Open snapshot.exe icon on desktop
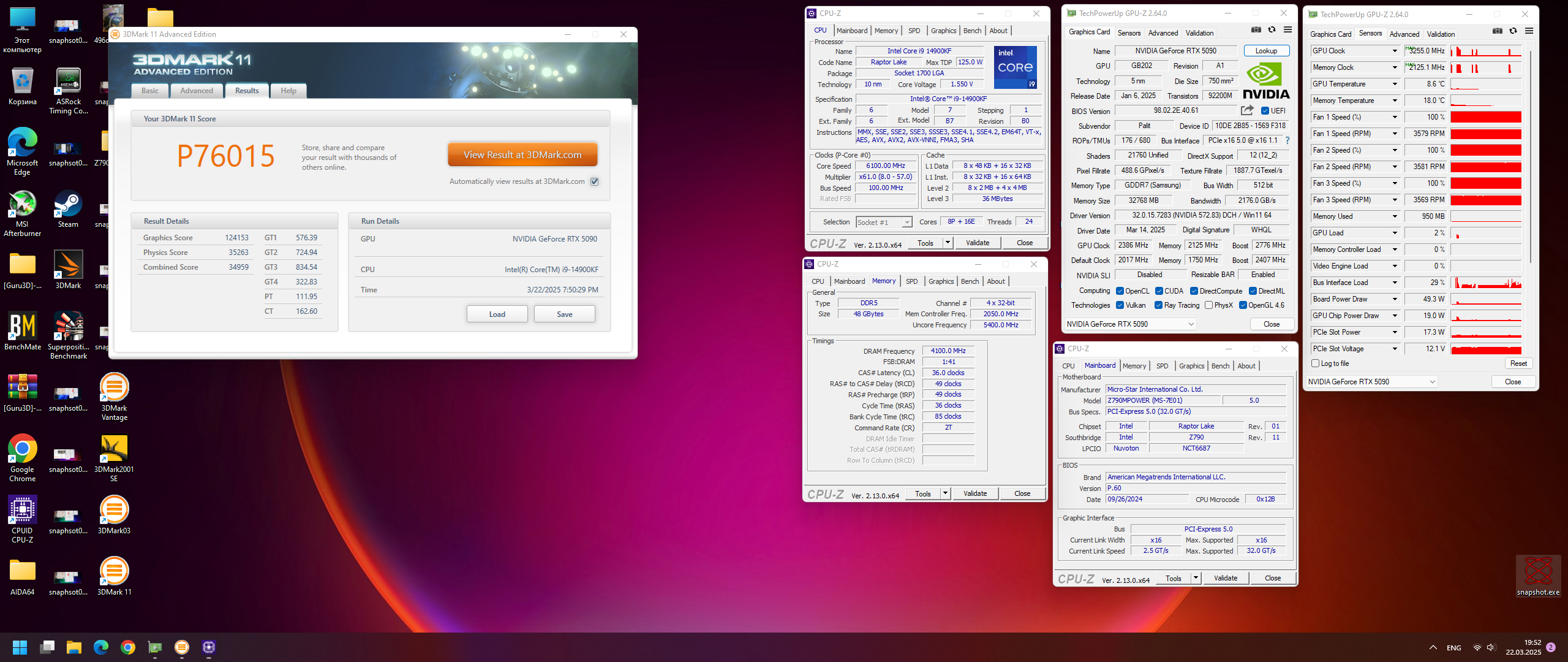The image size is (1568, 662). tap(1538, 576)
